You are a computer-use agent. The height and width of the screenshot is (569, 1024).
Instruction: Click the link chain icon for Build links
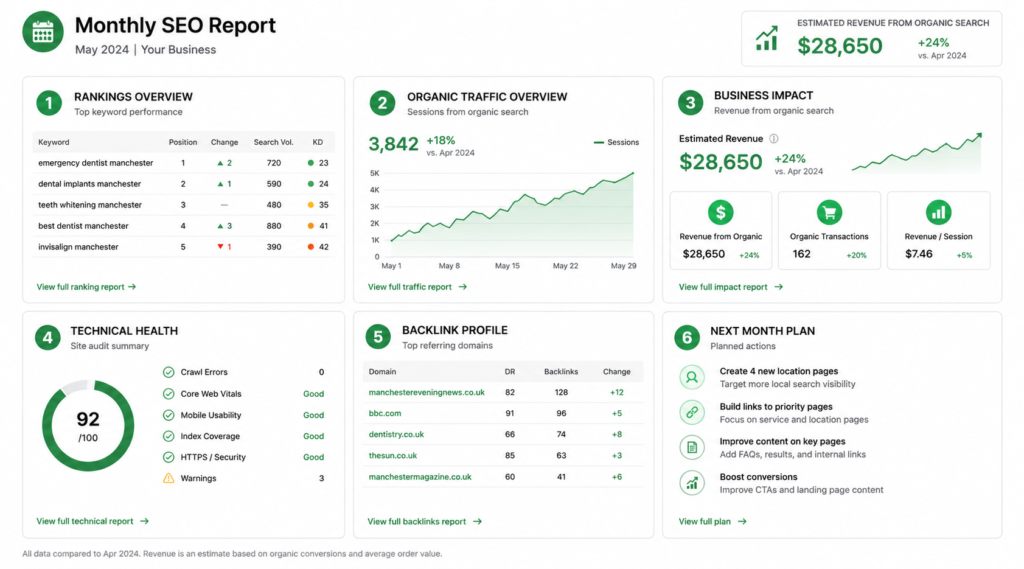692,412
